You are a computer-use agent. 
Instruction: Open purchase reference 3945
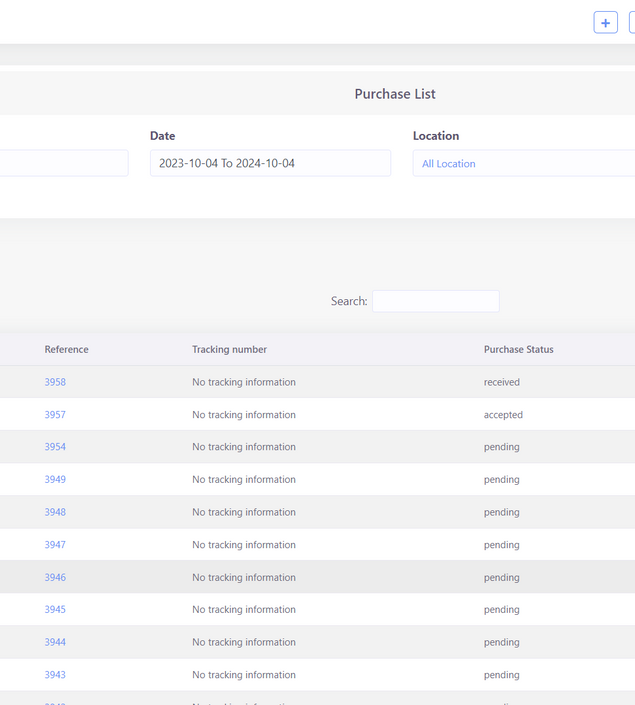coord(55,610)
